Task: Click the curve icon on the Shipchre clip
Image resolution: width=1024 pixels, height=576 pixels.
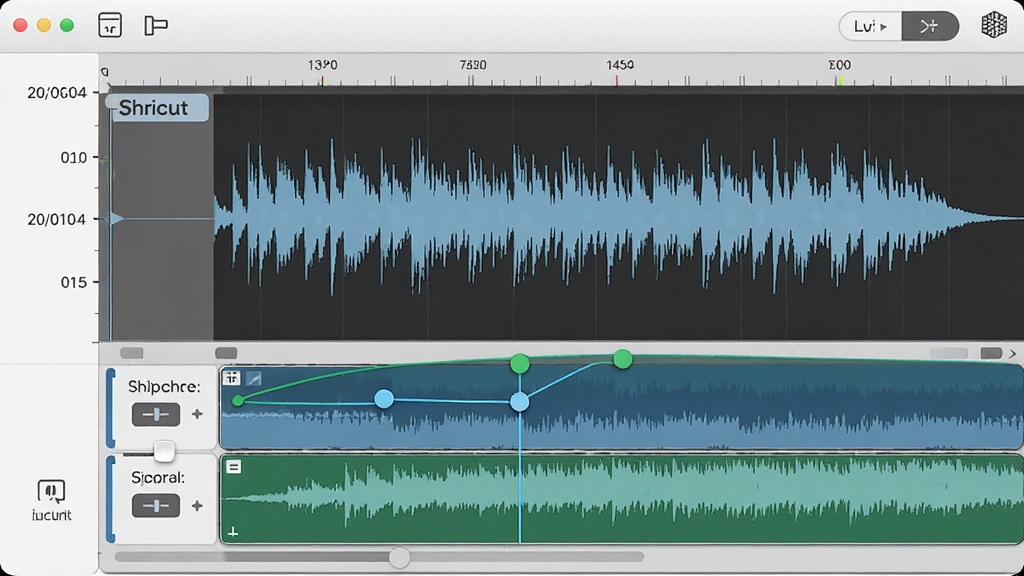Action: click(x=253, y=378)
